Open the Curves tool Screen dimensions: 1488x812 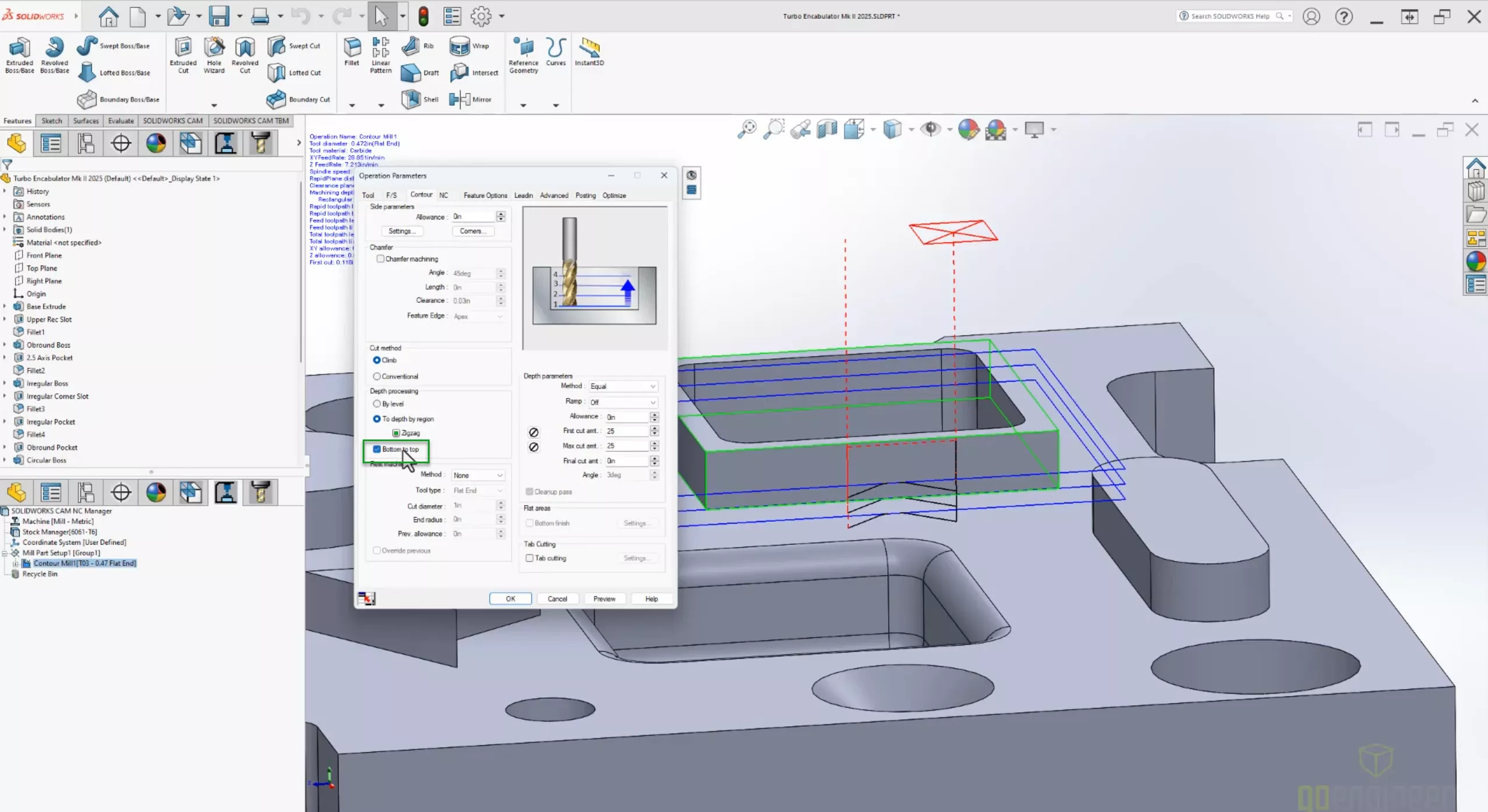(555, 52)
